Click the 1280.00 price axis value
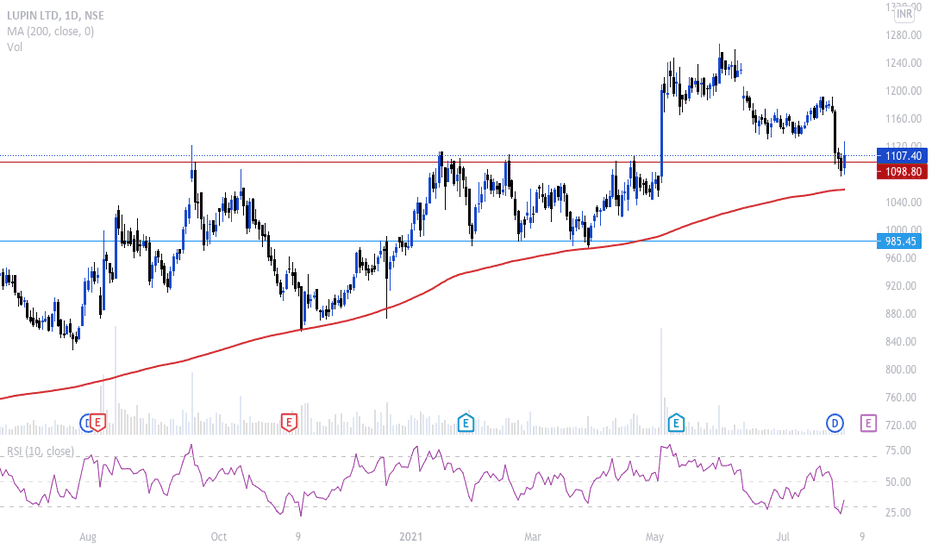Viewport: 932px width, 550px height. 903,35
